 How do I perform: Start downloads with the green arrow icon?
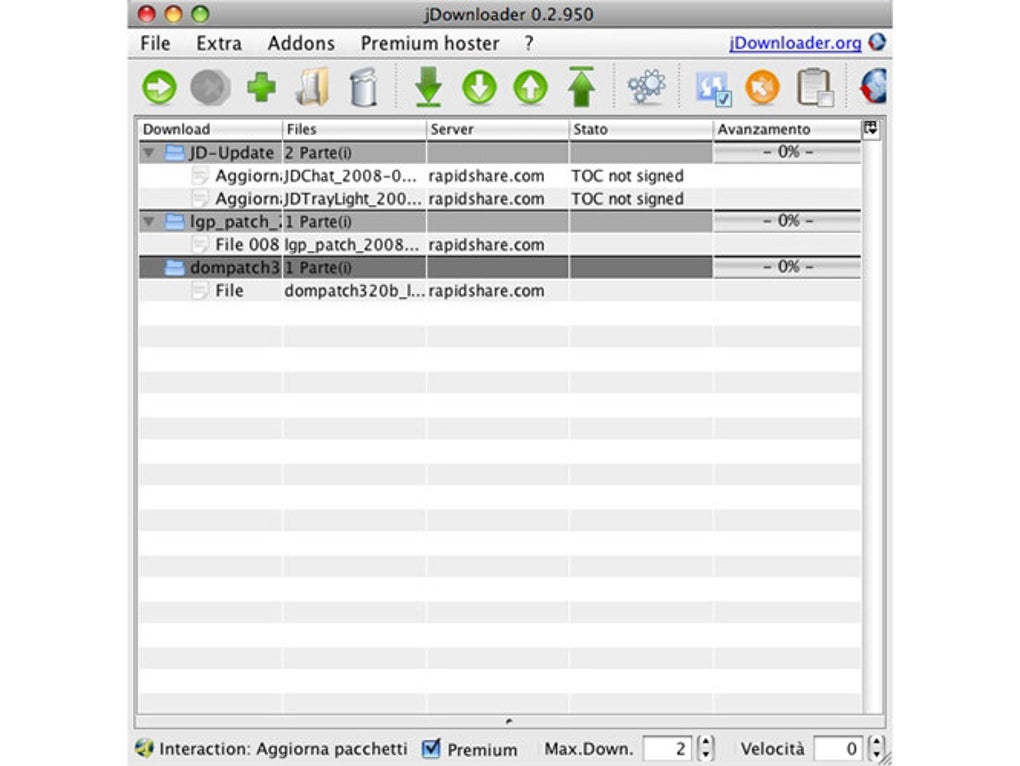159,87
